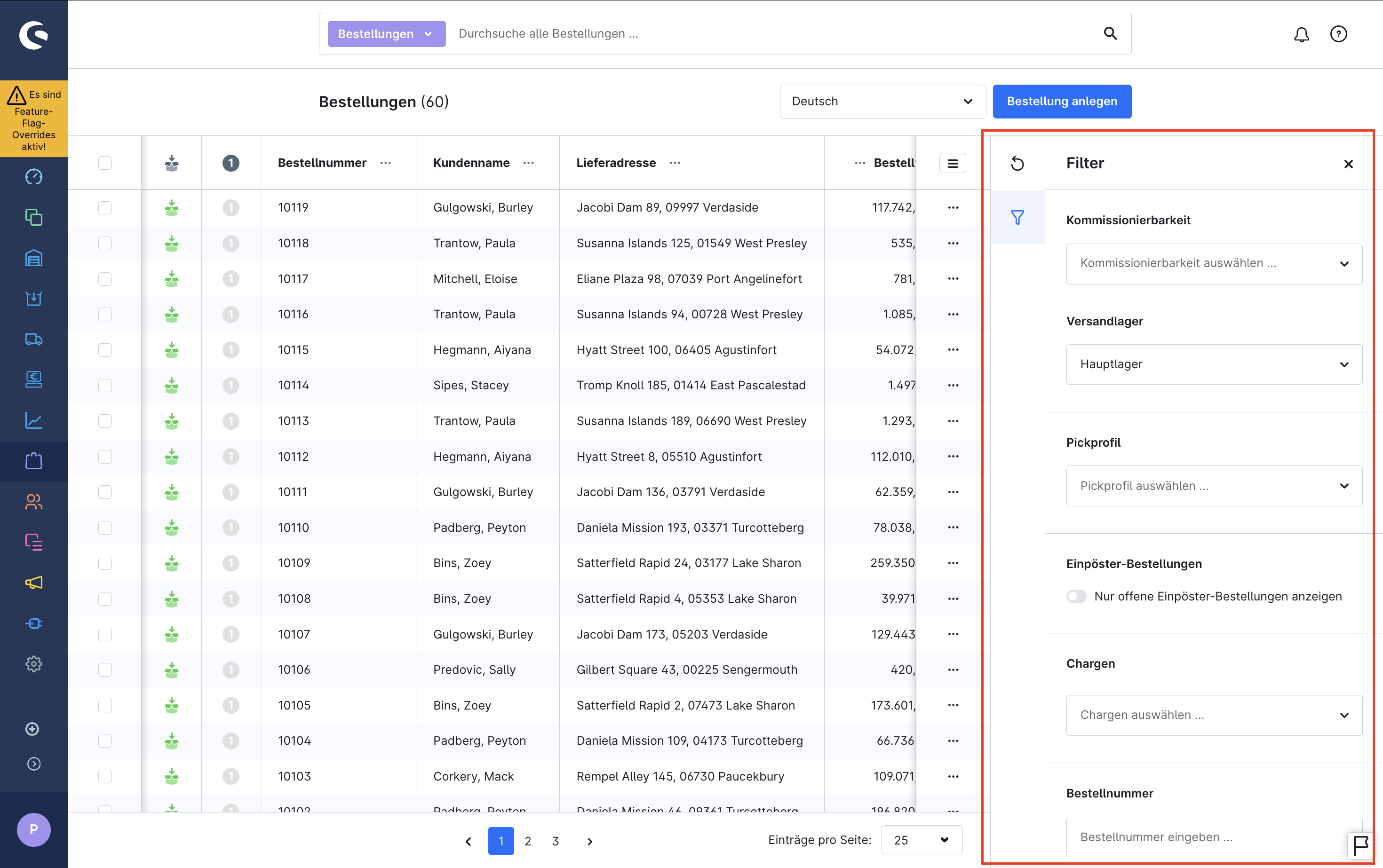
Task: Open the help question mark icon
Action: 1338,34
